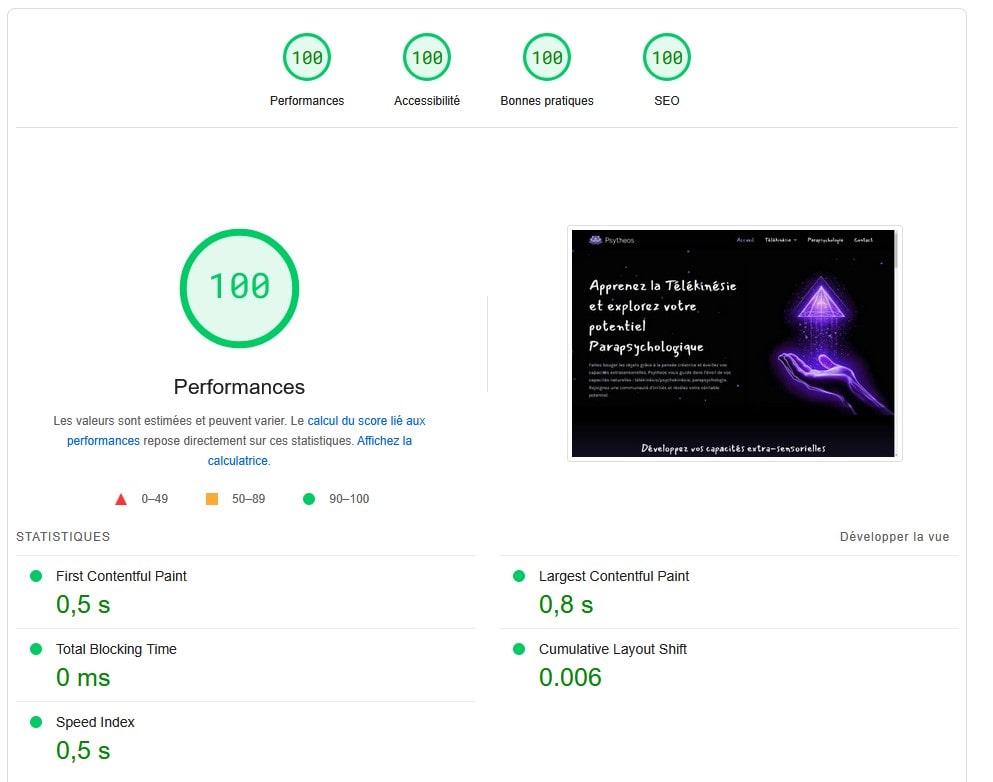
Task: Click green status dot beside First Contentful Paint
Action: 36,576
